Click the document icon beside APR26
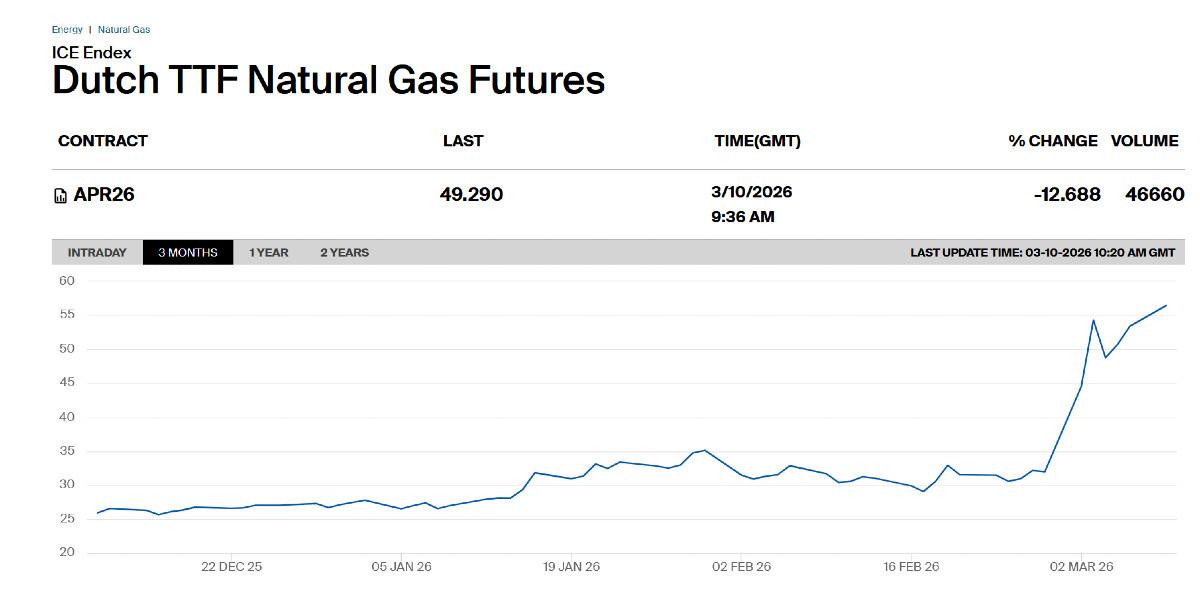Image resolution: width=1200 pixels, height=593 pixels. (60, 196)
